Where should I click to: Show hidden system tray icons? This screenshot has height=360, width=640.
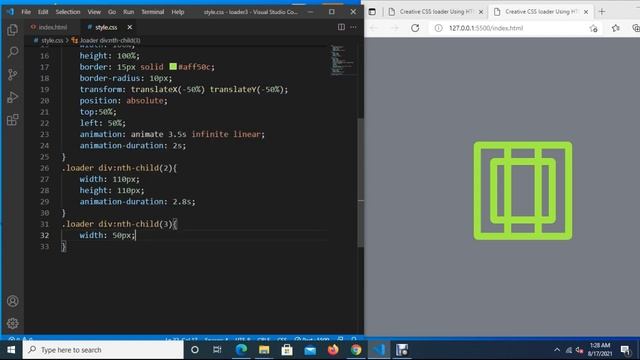coord(557,350)
